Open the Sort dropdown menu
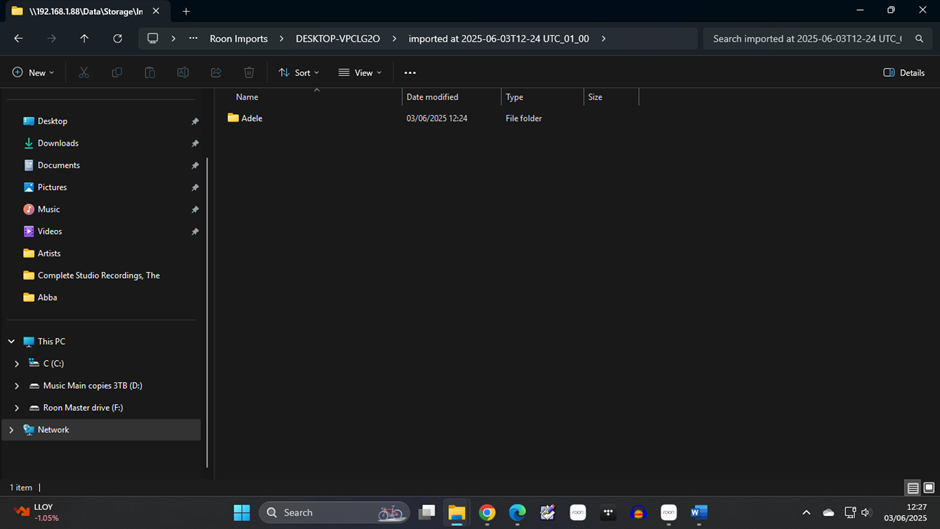 pyautogui.click(x=299, y=73)
